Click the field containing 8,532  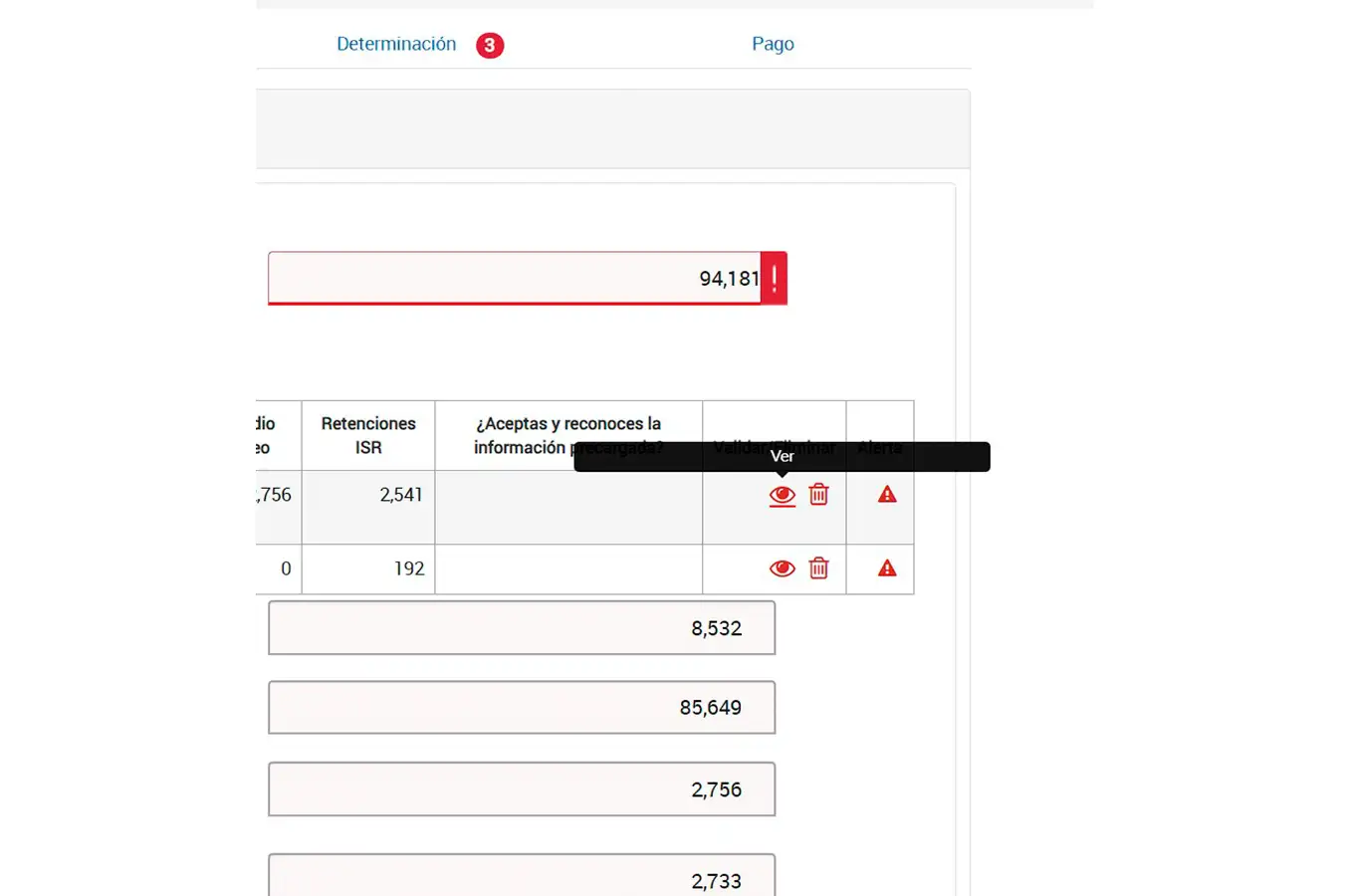point(521,628)
